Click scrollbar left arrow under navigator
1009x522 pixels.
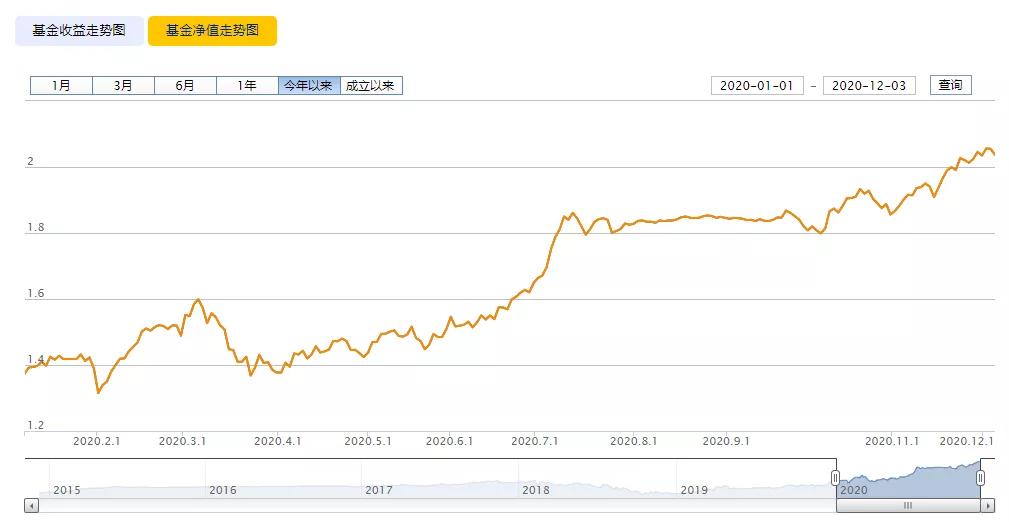click(32, 506)
